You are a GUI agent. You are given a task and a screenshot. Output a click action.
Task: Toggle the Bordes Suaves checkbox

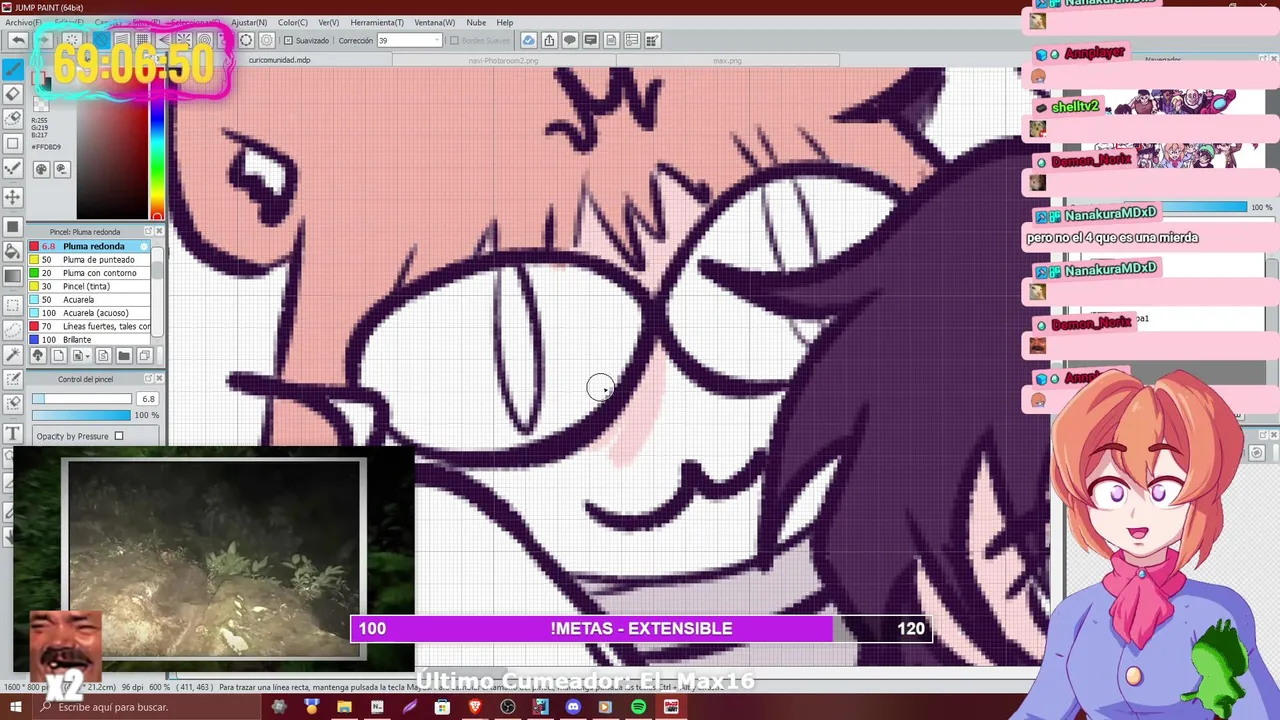click(x=454, y=41)
